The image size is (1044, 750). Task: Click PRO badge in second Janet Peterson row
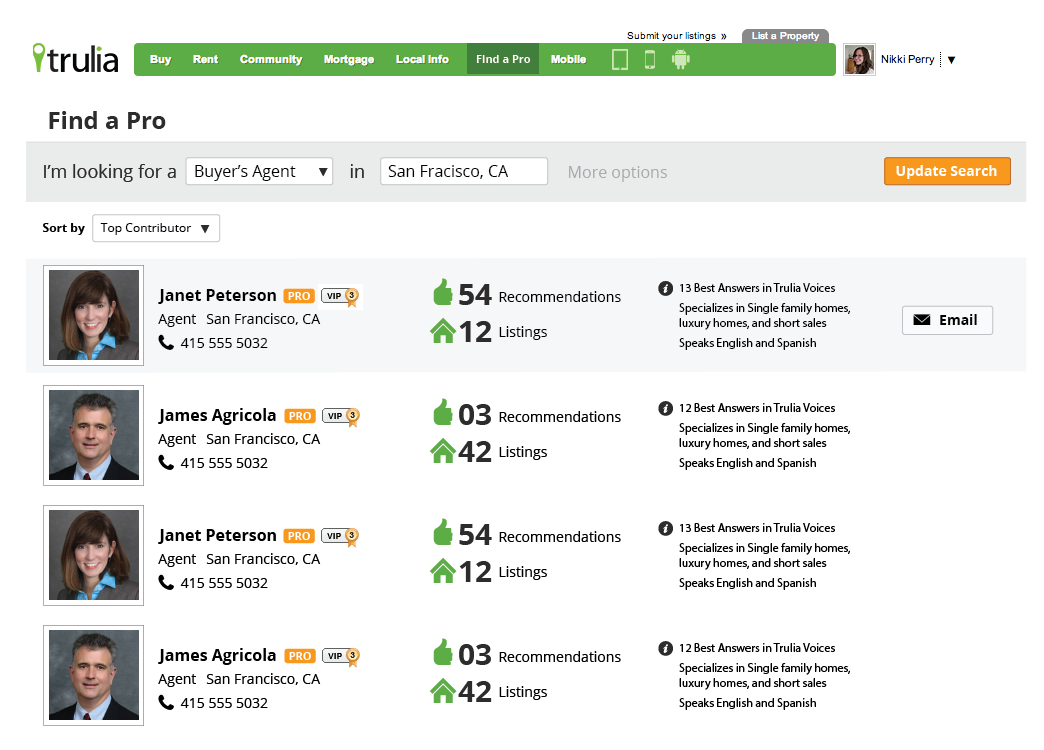[x=299, y=536]
